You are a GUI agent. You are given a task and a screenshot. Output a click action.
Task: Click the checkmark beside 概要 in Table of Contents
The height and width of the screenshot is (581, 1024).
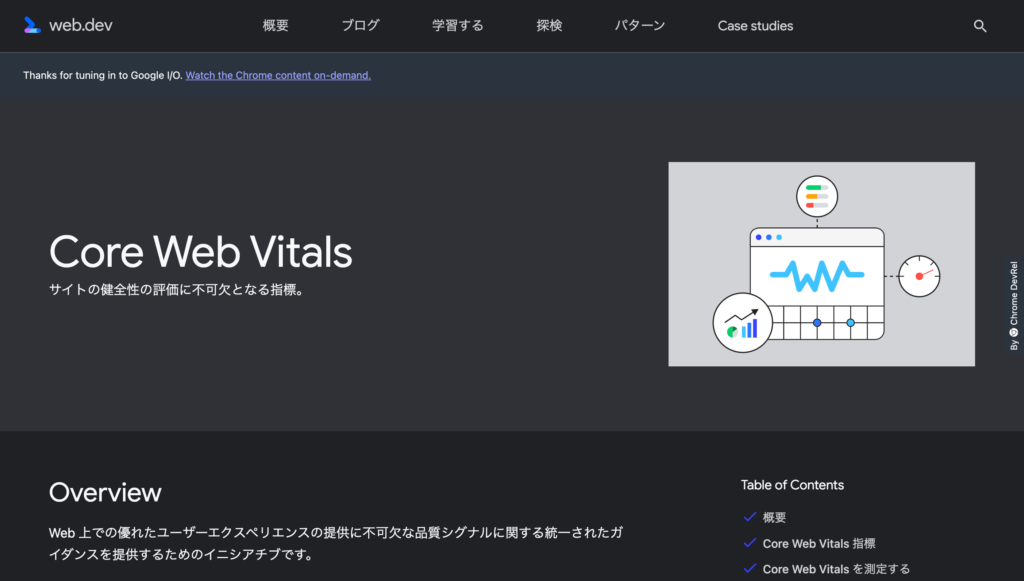click(749, 517)
